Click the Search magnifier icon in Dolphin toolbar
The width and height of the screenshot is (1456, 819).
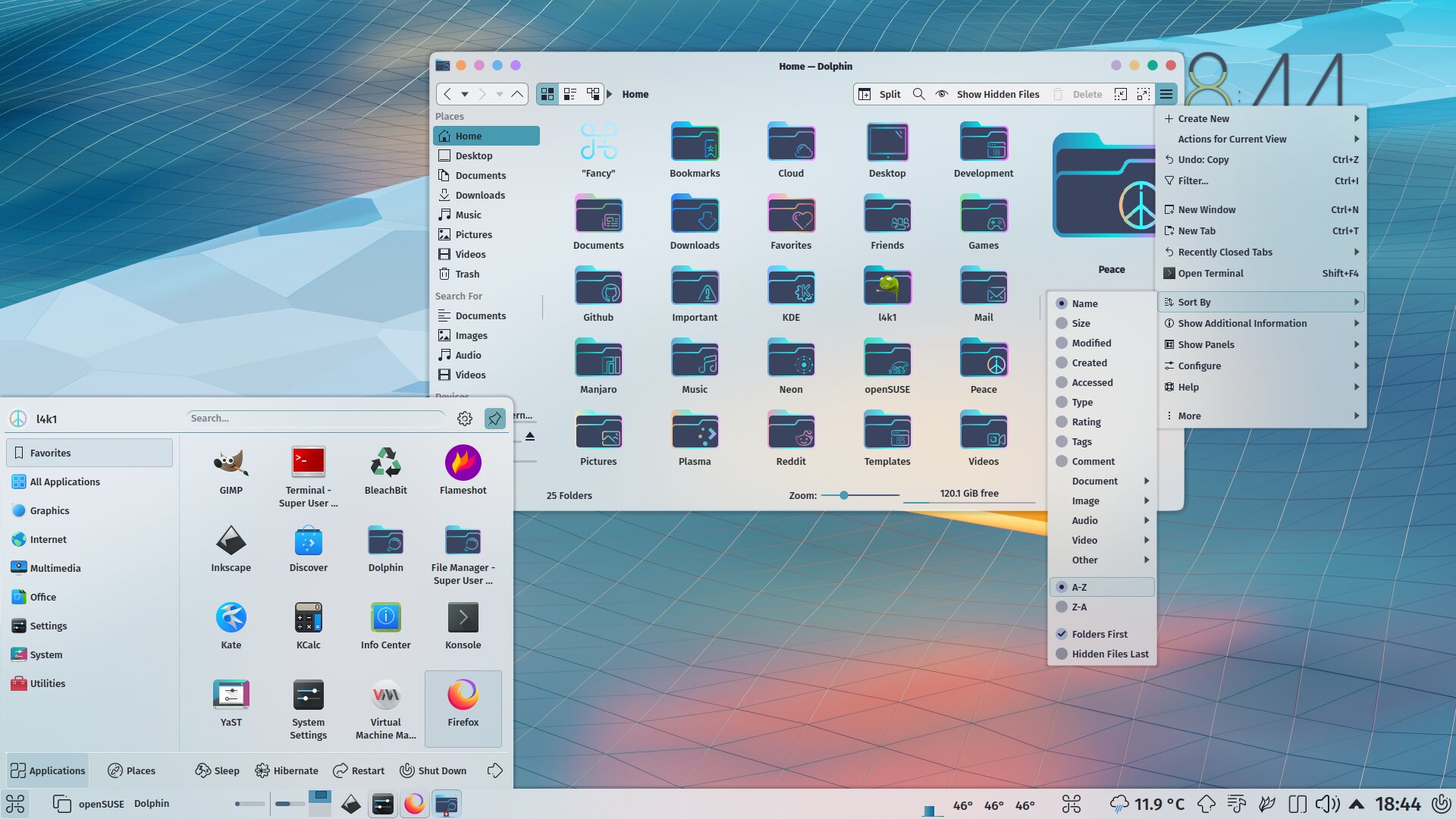tap(918, 94)
